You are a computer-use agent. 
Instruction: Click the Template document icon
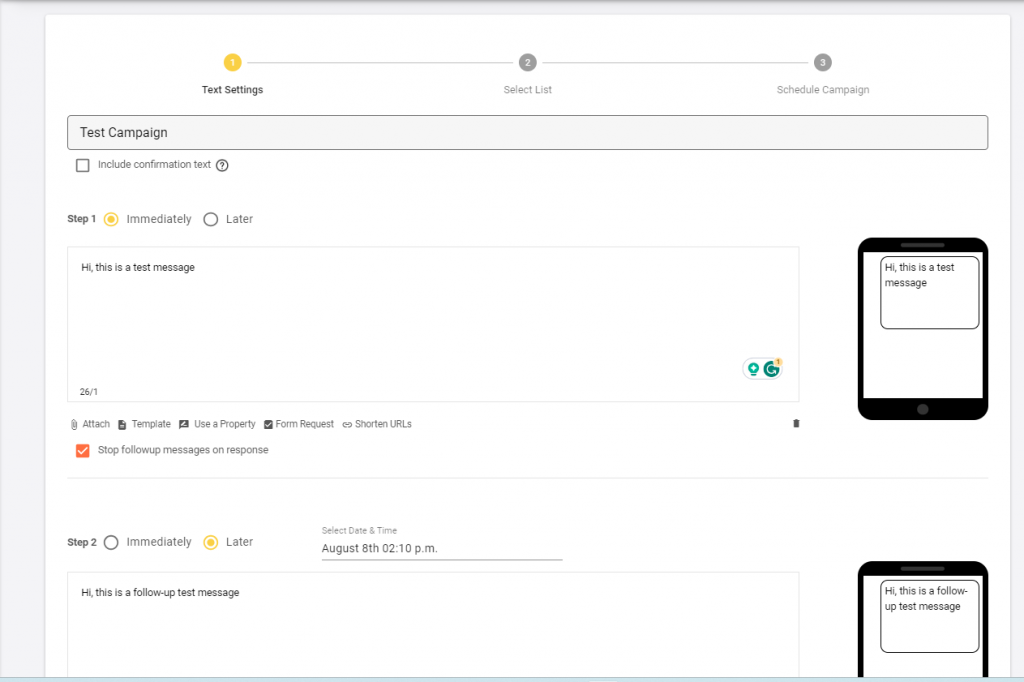[x=122, y=425]
